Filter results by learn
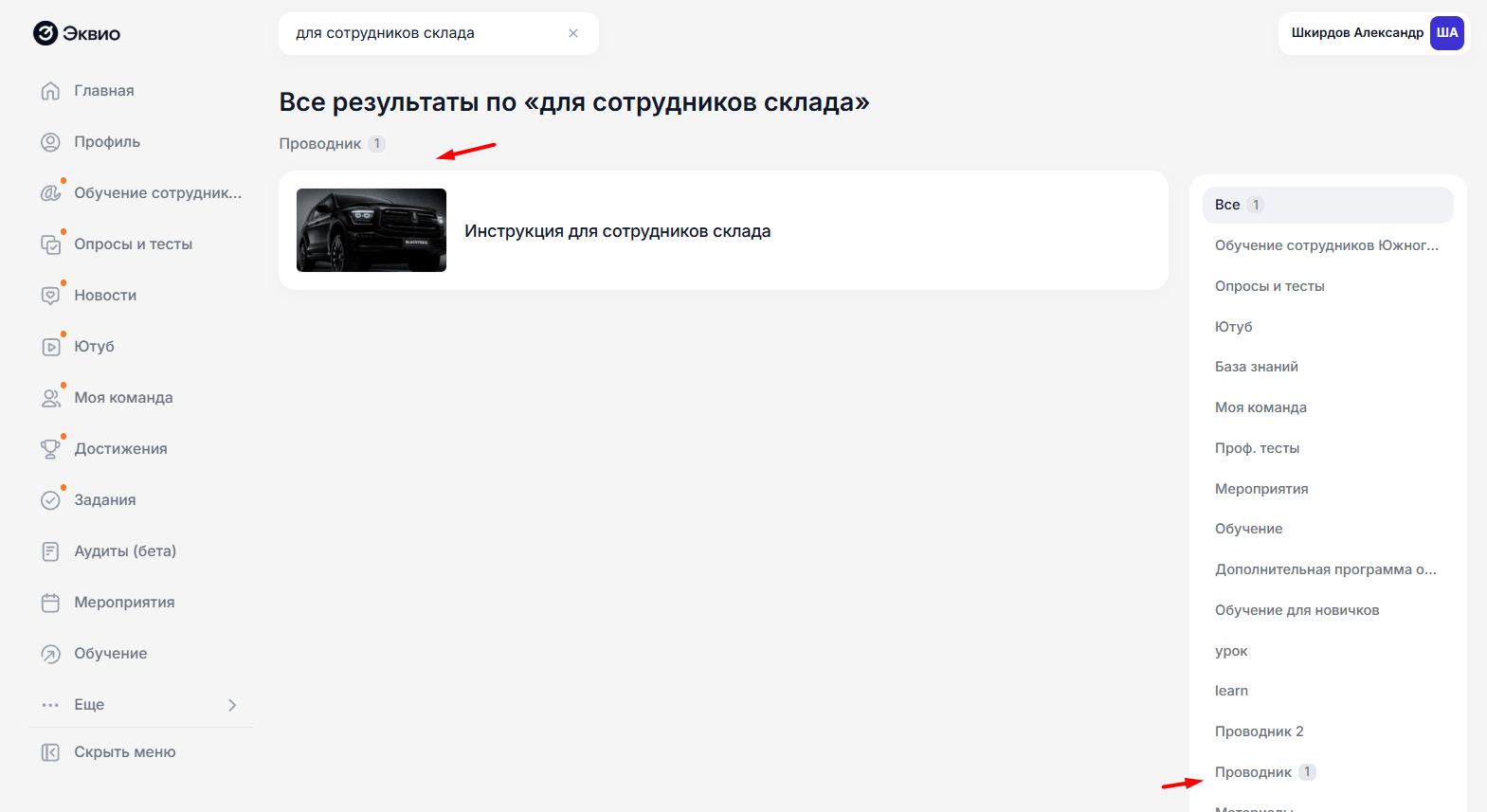 click(1231, 691)
